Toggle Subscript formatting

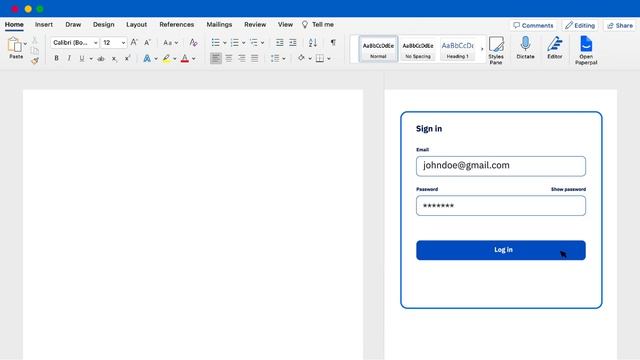click(x=114, y=59)
